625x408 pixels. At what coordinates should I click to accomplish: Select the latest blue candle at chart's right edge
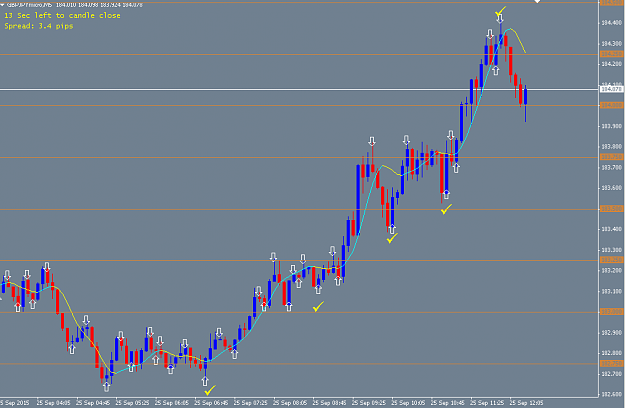(x=526, y=97)
